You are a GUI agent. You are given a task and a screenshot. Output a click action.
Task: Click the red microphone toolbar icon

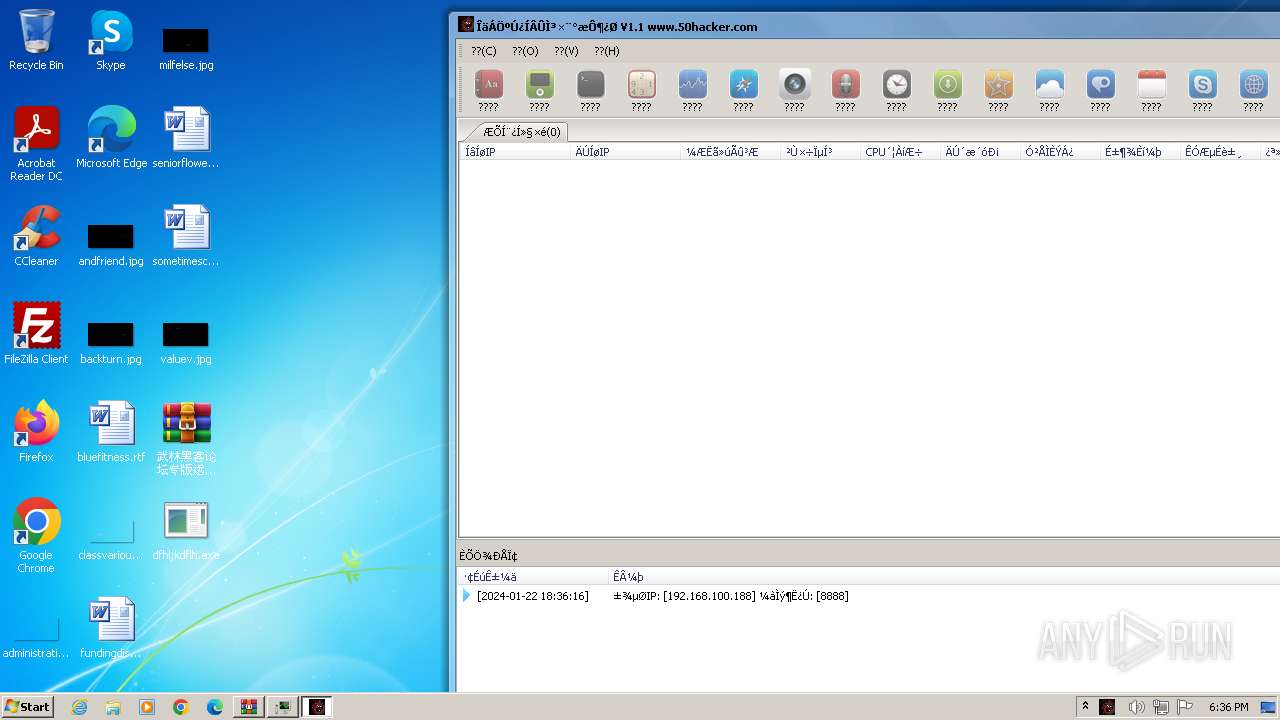coord(845,85)
